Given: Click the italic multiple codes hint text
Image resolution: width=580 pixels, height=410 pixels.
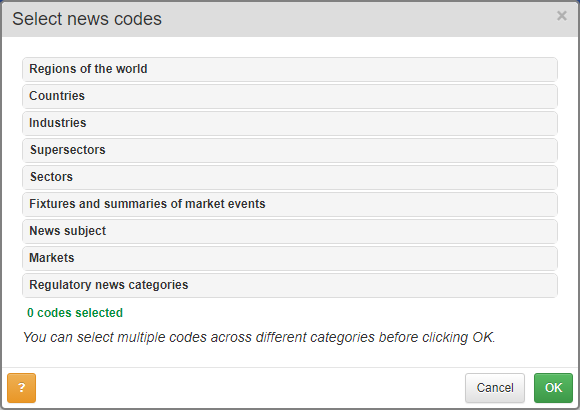Looking at the screenshot, I should (259, 337).
